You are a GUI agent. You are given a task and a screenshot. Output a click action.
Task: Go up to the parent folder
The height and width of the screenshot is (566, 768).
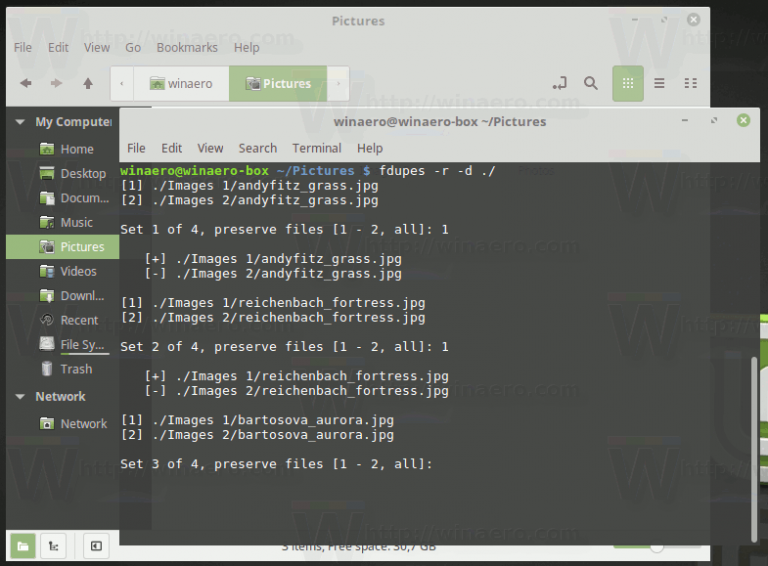pos(88,84)
